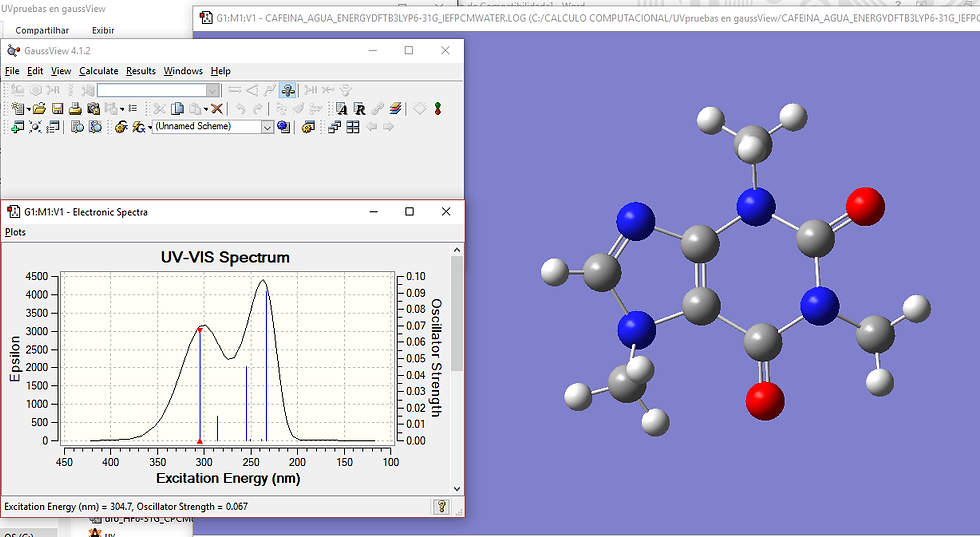Viewport: 980px width, 537px height.
Task: Click the red marker atop the 304.7 nm peak
Action: pos(200,330)
